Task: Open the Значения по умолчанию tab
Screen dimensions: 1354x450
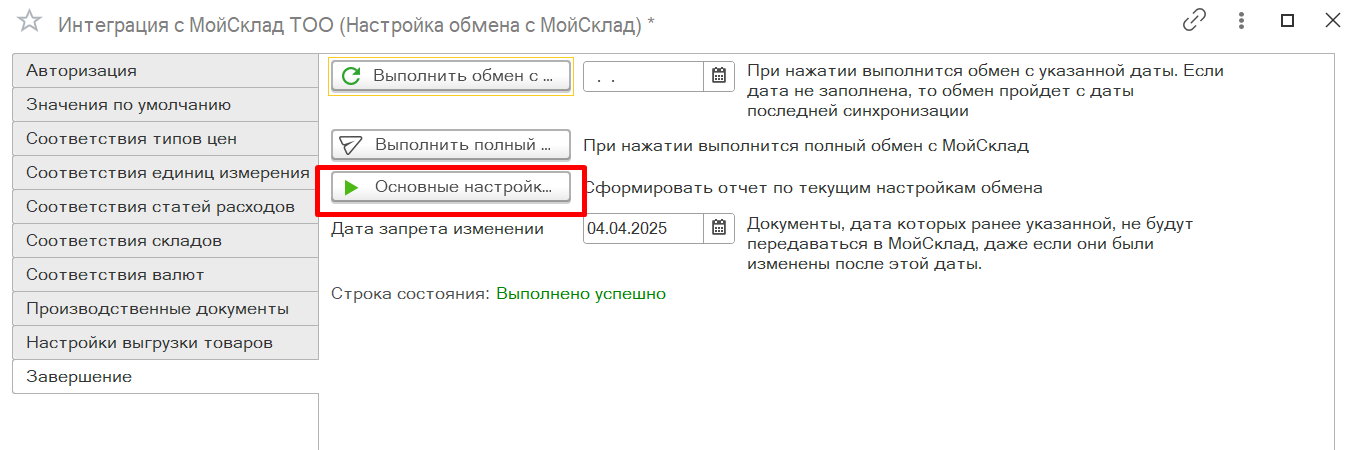Action: coord(165,105)
